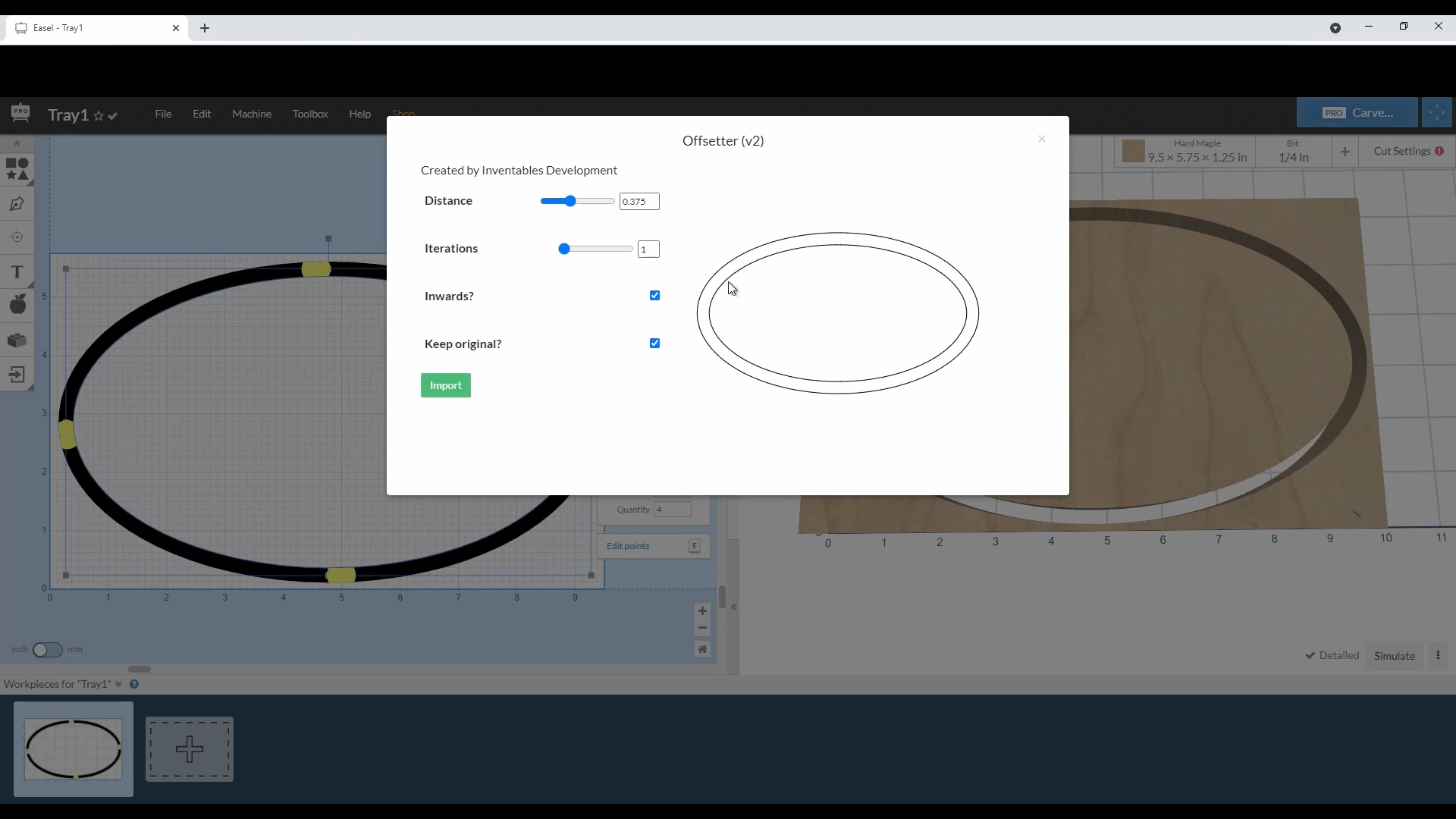Uncheck the Keep original checkbox
The width and height of the screenshot is (1456, 819).
(654, 344)
